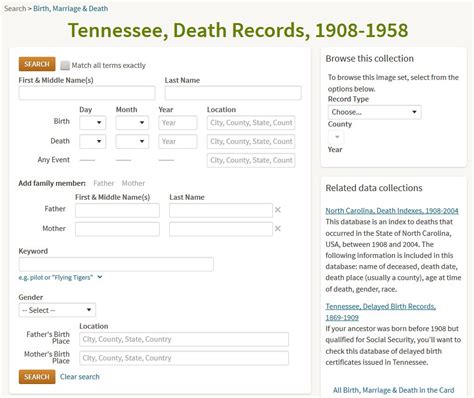Open Record Type Choose dropdown
Screen dimensions: 474x398
375,112
